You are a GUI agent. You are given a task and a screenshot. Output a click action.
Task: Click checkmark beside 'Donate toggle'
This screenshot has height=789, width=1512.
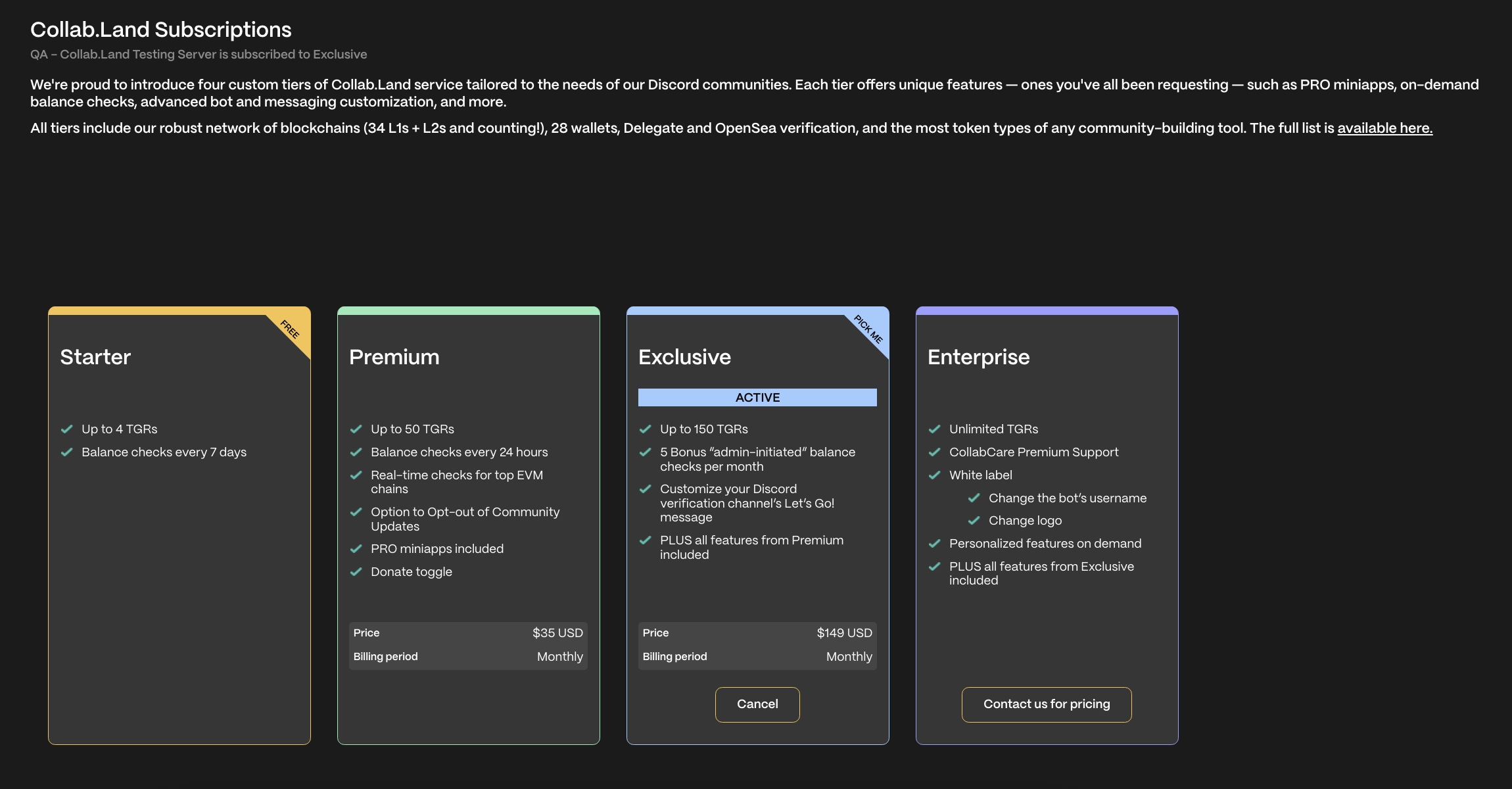coord(356,572)
